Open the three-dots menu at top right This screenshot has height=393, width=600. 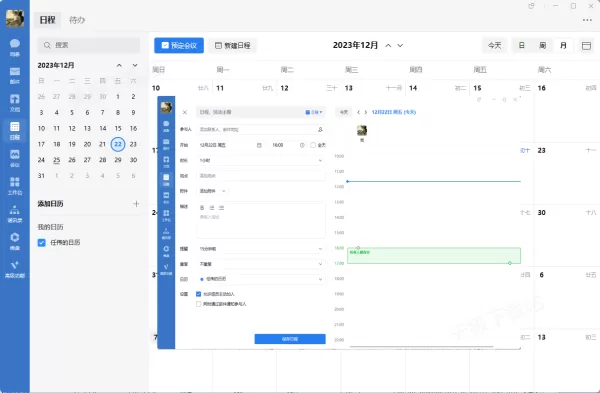587,20
